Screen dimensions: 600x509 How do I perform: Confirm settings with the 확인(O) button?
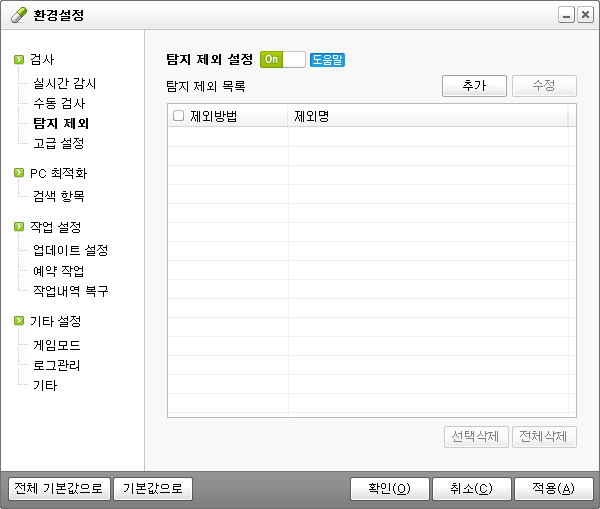click(x=389, y=489)
